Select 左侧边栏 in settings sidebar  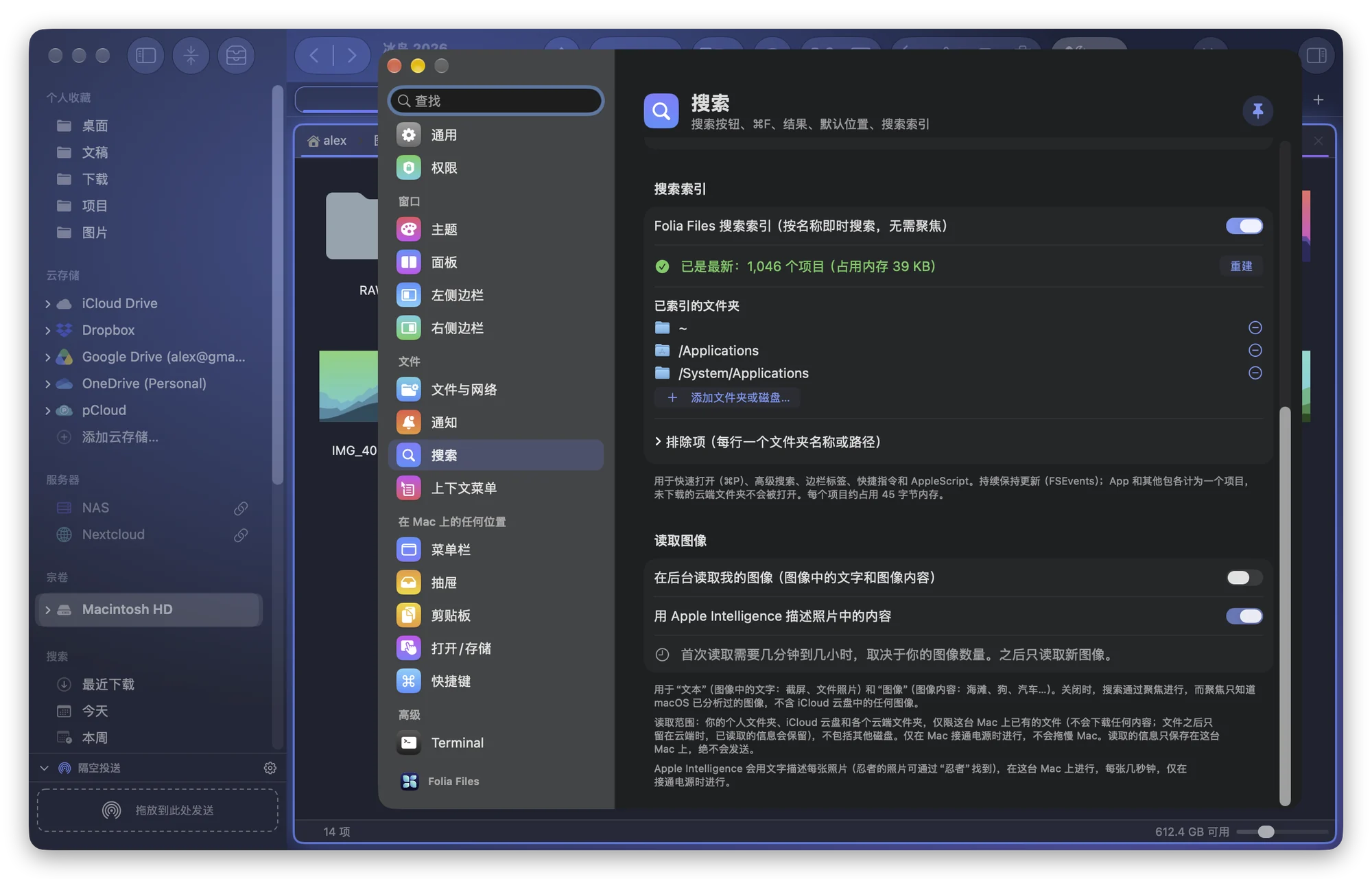pos(495,295)
